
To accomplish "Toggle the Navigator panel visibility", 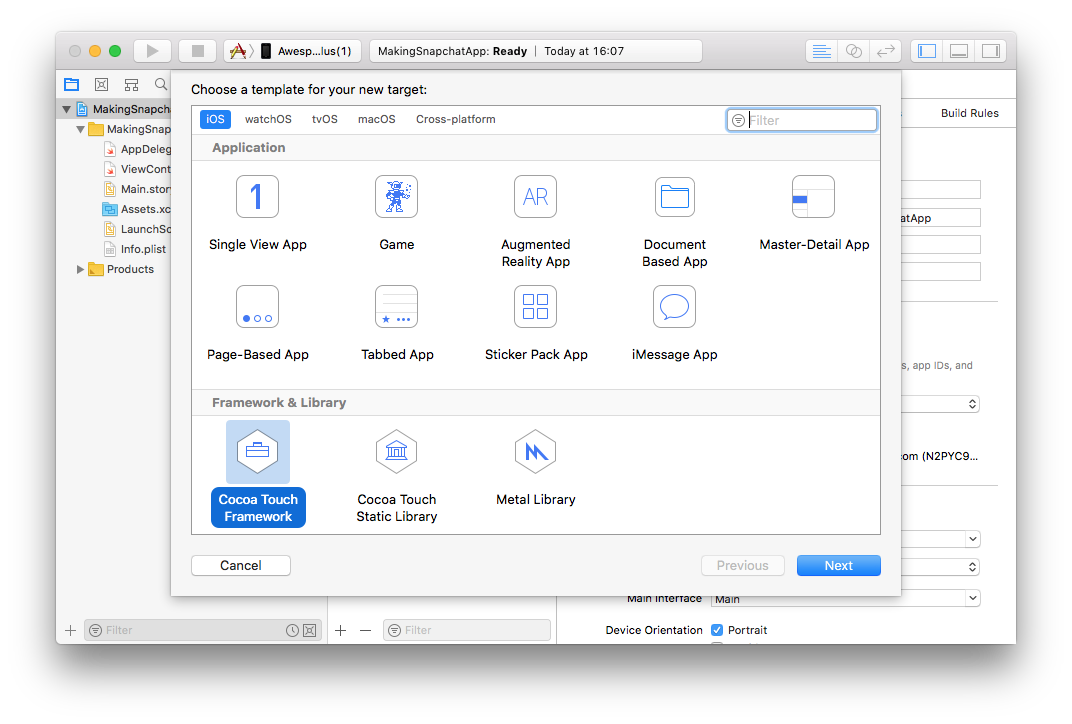I will click(927, 51).
